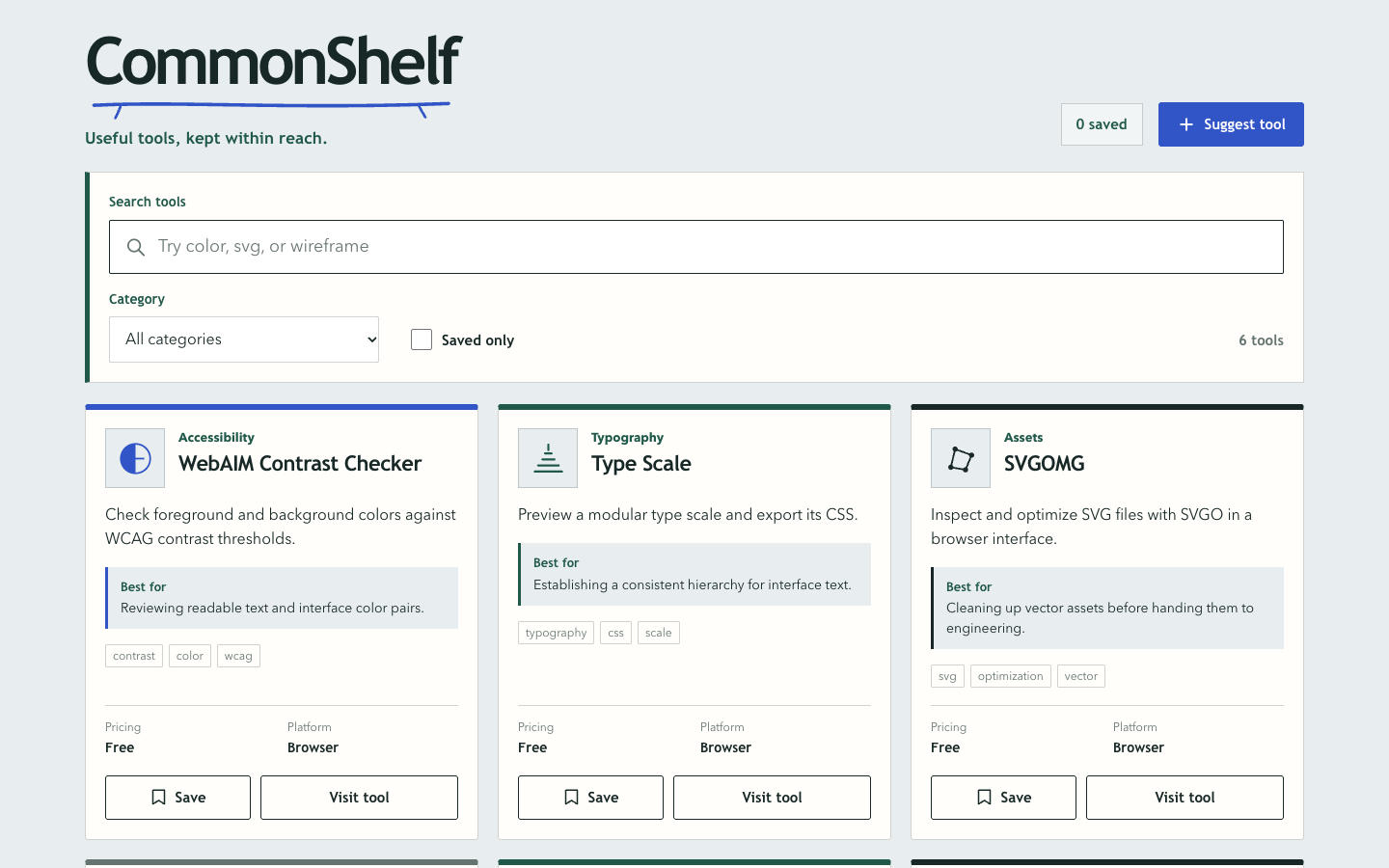This screenshot has width=1389, height=868.
Task: Click bookmark icon on Type Scale Save button
Action: pos(571,798)
